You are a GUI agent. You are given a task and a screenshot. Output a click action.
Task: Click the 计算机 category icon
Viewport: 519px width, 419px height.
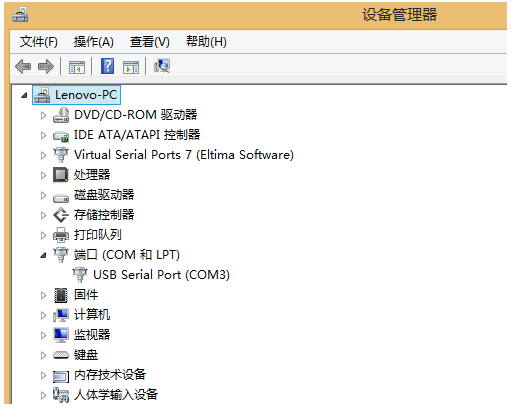point(61,315)
